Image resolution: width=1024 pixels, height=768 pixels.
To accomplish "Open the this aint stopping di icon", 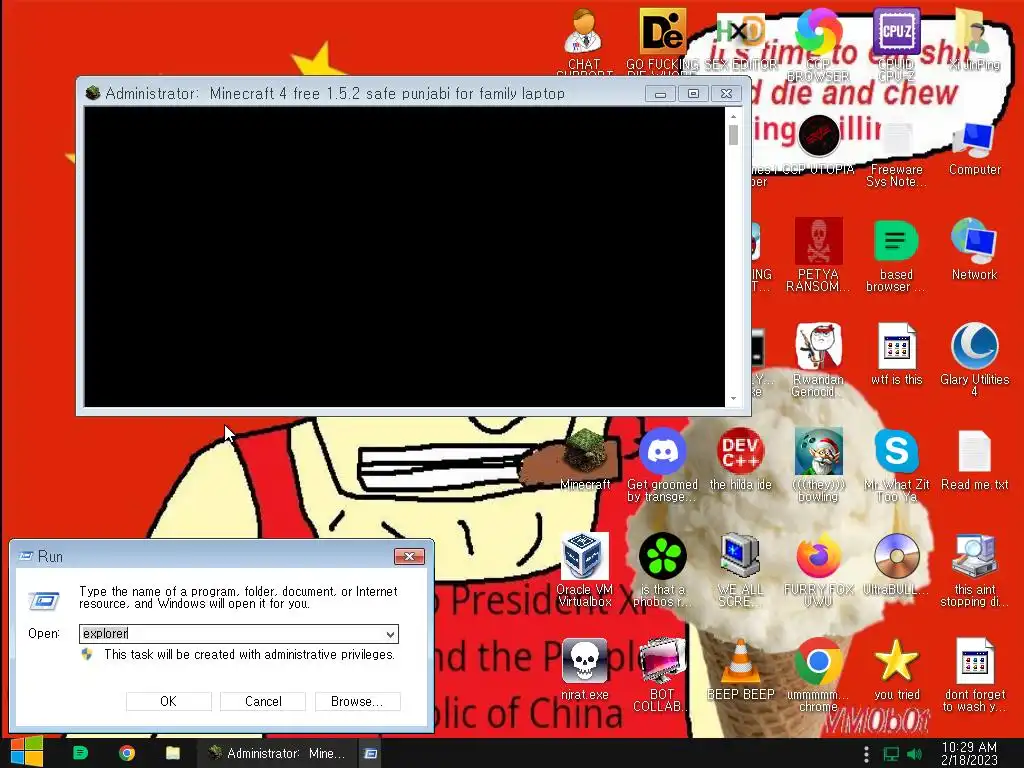I will pyautogui.click(x=974, y=569).
